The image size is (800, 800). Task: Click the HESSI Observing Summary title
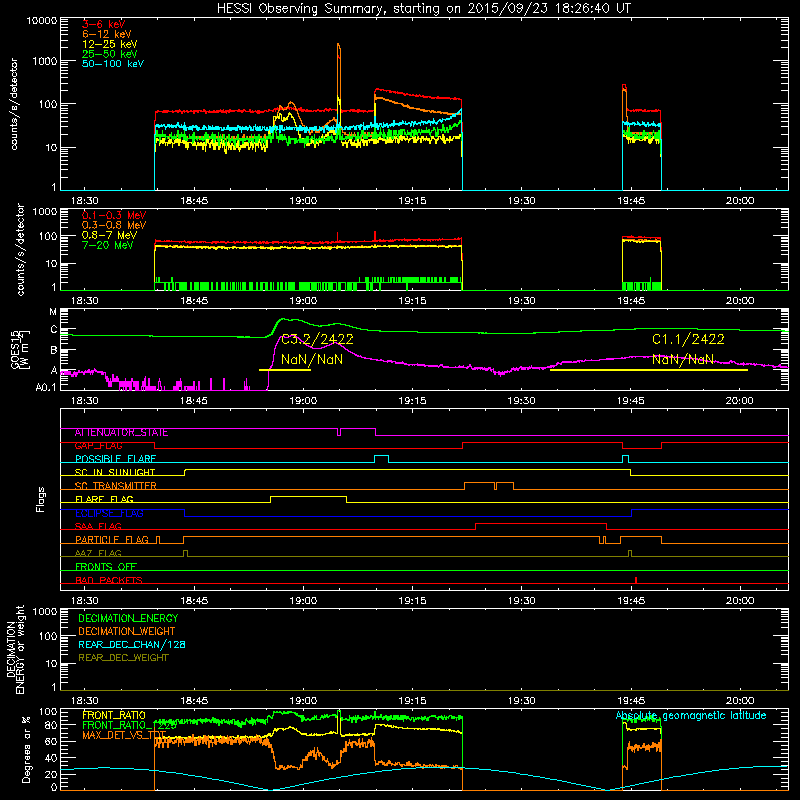coord(423,9)
